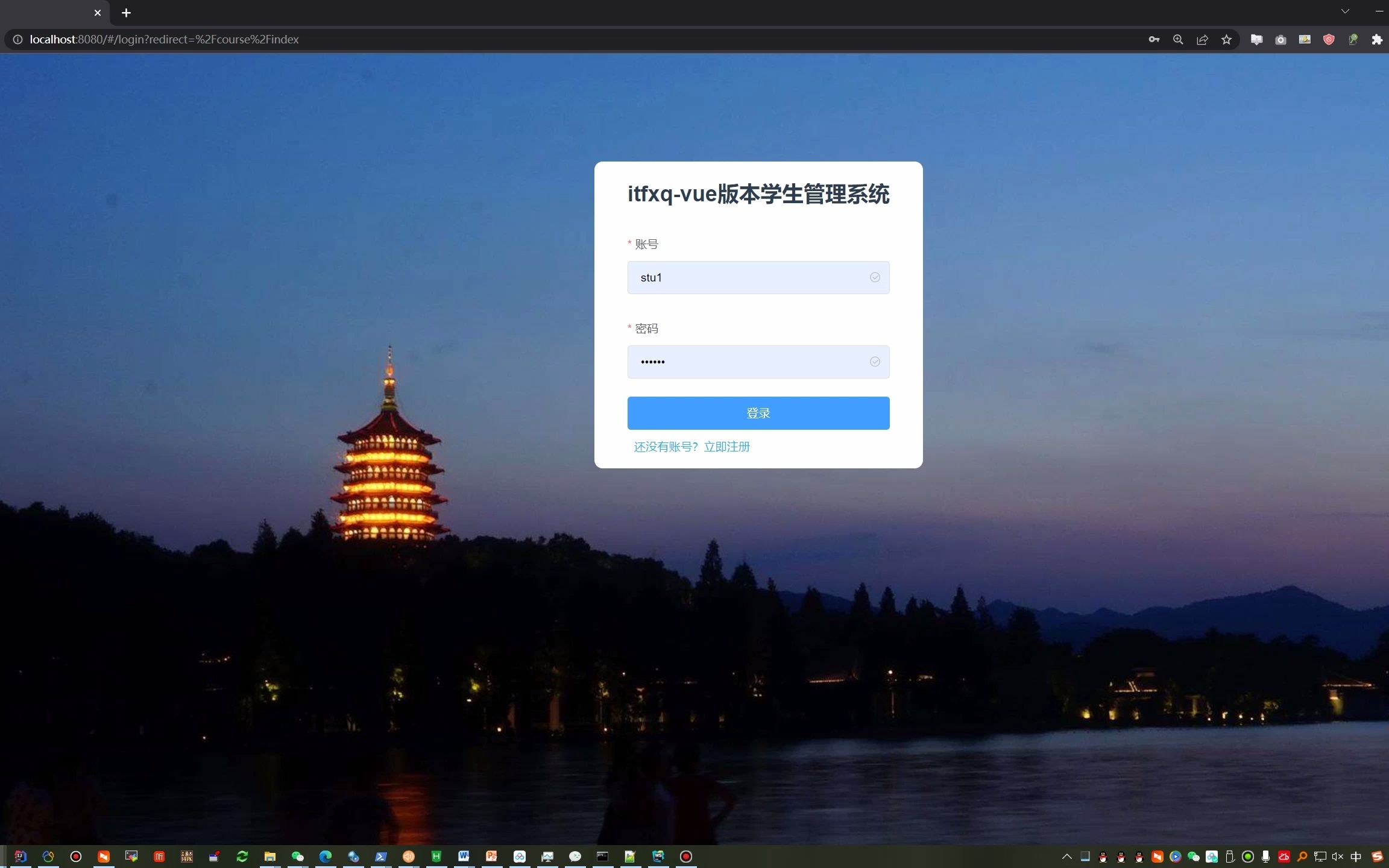Open registration via 立即注册 link
Image resolution: width=1389 pixels, height=868 pixels.
tap(727, 447)
